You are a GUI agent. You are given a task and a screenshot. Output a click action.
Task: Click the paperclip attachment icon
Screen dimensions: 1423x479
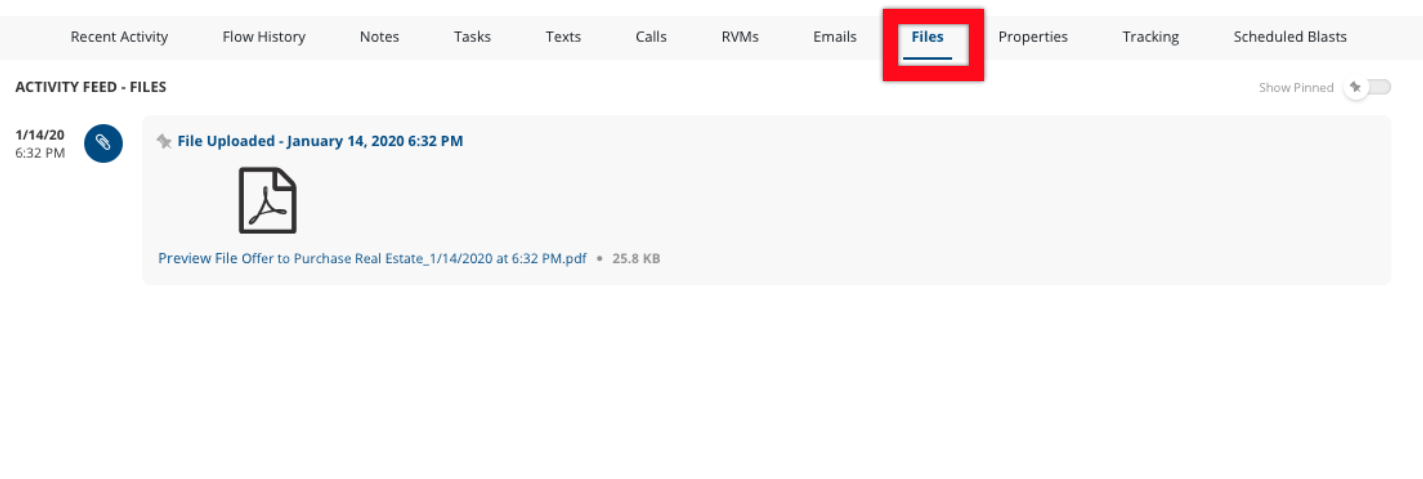(103, 143)
